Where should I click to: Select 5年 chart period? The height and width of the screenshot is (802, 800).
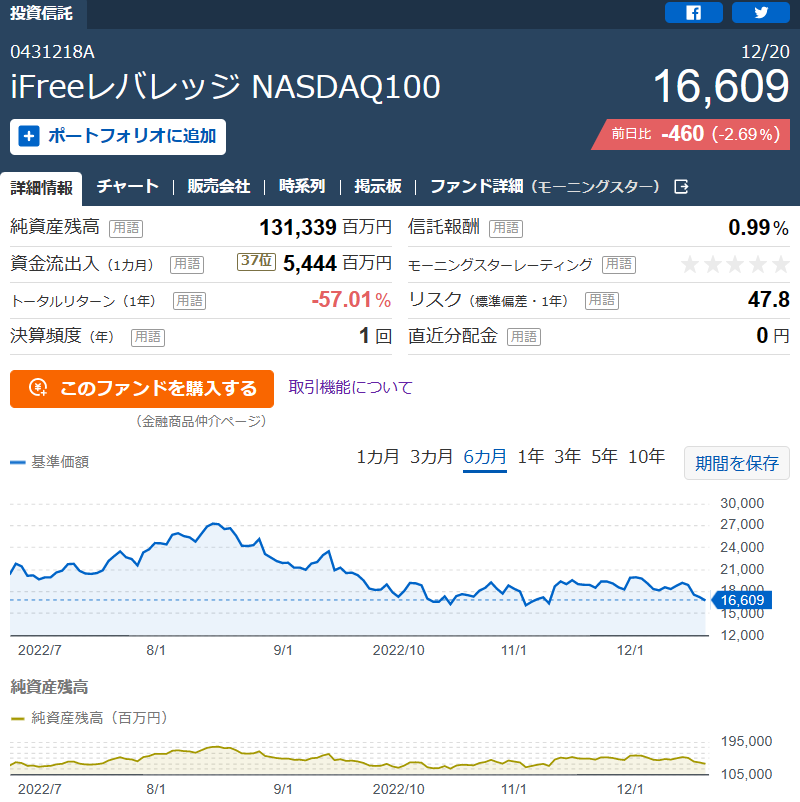[x=605, y=457]
